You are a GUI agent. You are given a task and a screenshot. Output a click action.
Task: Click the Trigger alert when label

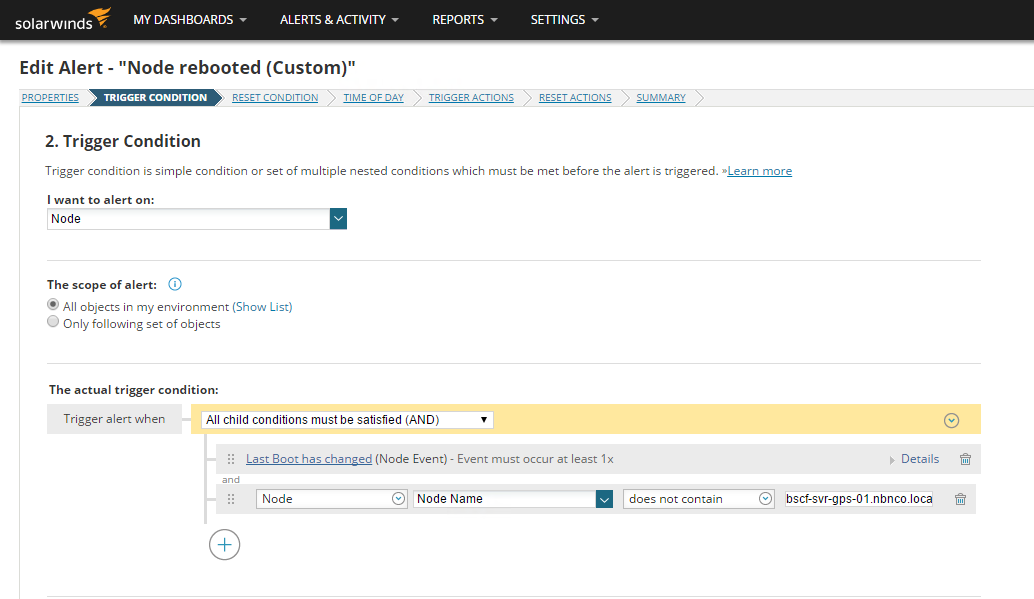(114, 419)
